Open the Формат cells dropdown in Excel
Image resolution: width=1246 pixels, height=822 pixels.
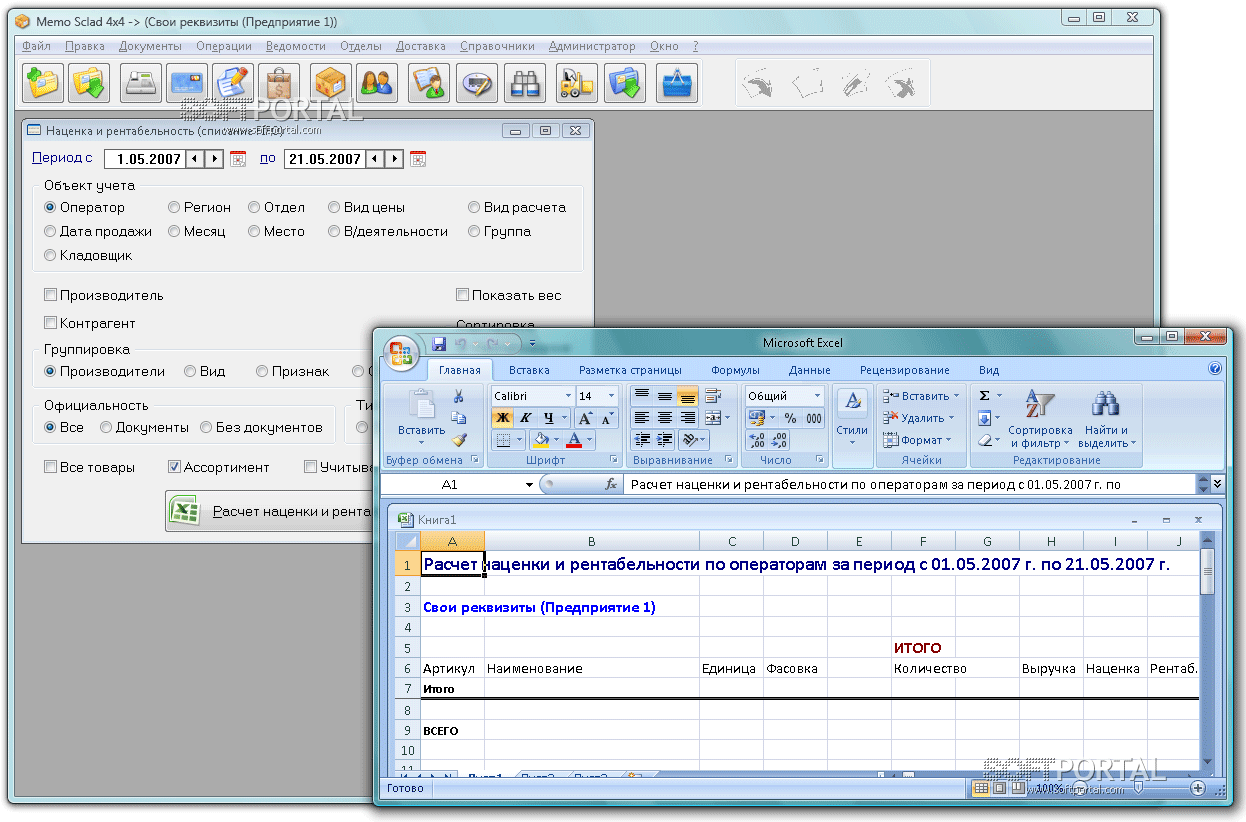[920, 440]
